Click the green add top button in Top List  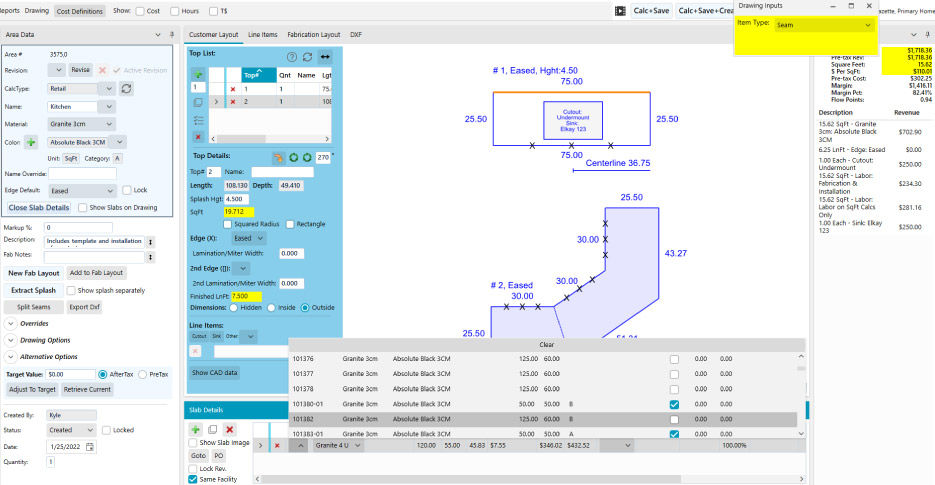click(198, 73)
